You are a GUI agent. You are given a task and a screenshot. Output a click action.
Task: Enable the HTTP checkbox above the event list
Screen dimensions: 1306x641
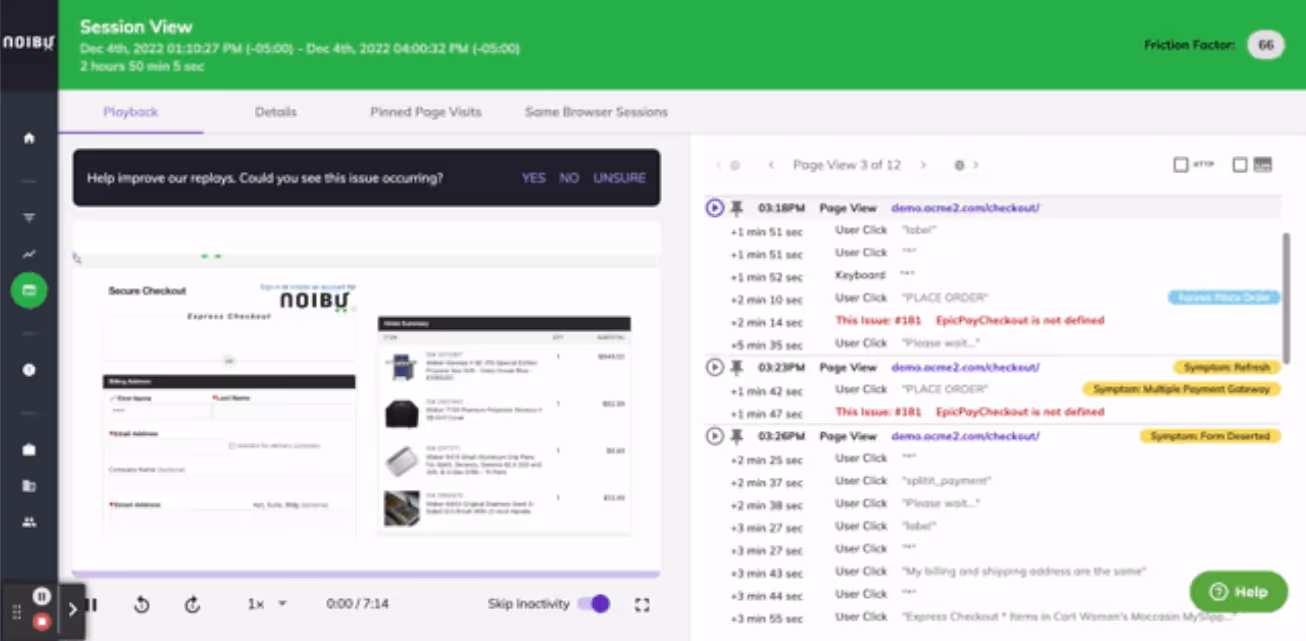click(1181, 164)
